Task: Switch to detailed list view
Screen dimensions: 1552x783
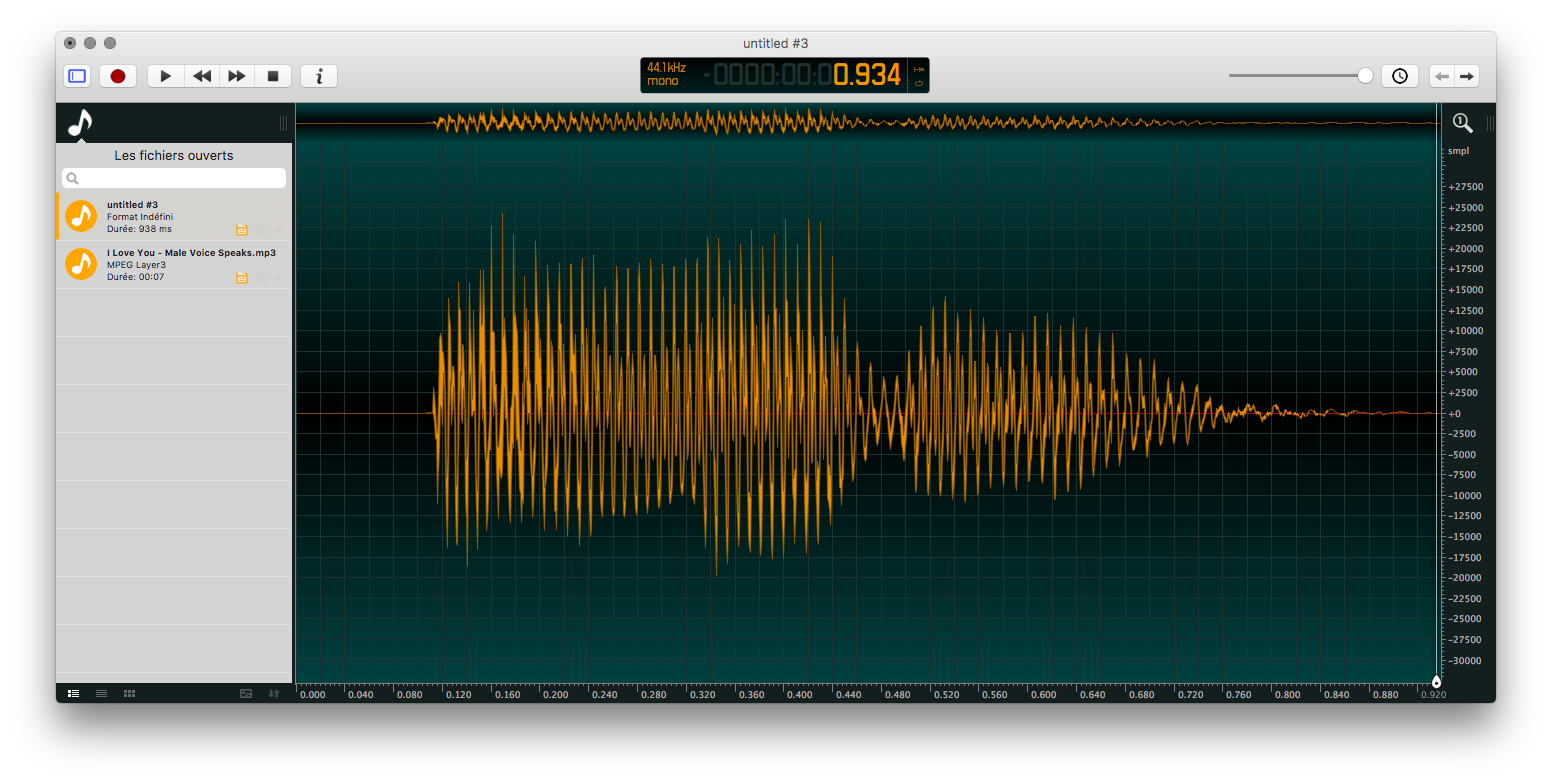Action: [73, 693]
